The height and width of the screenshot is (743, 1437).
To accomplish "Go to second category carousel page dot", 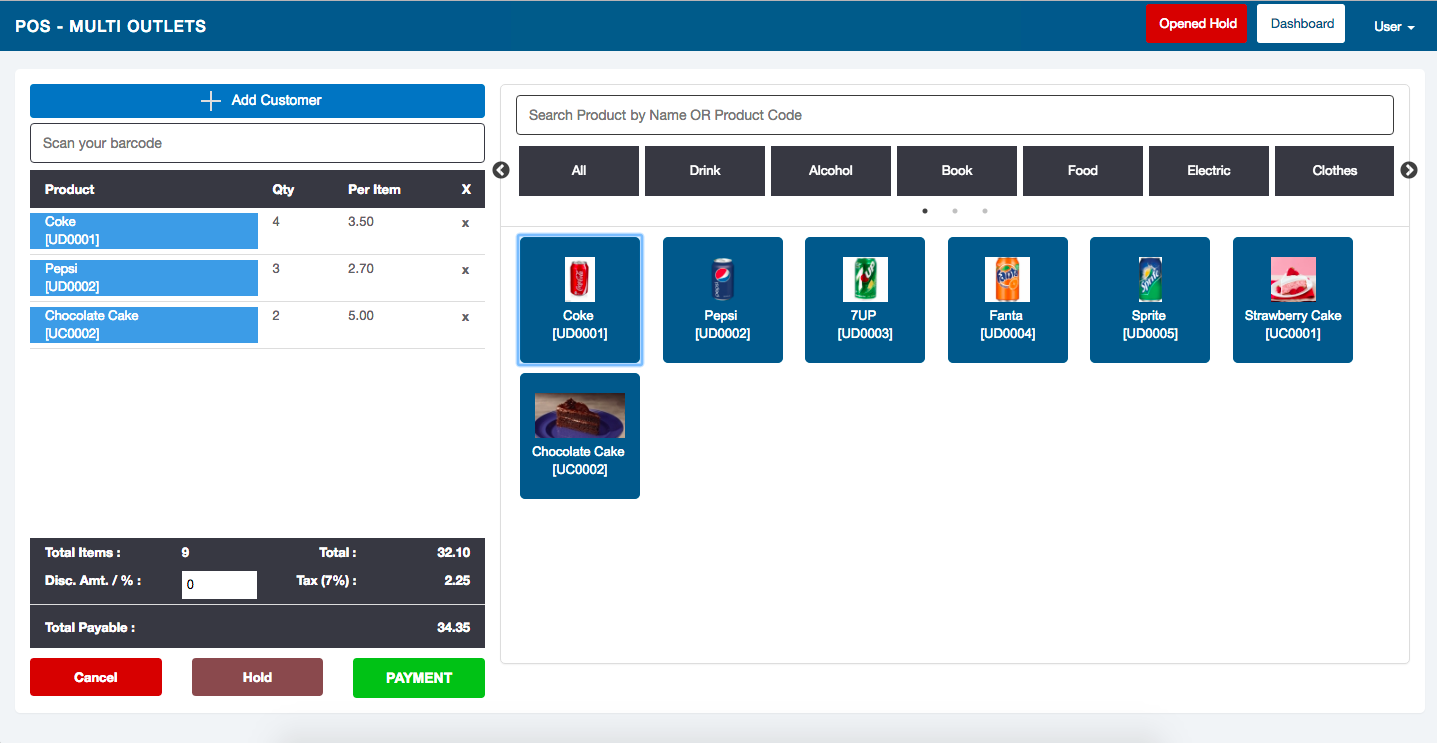I will 955,211.
